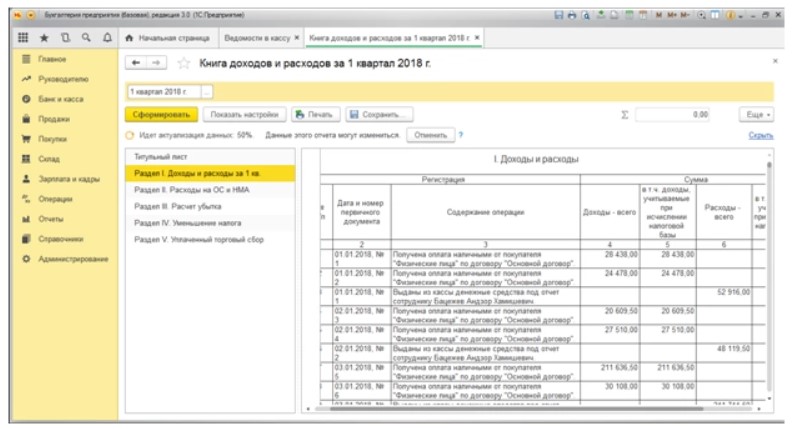Click the "Скрыть" link
Viewport: 794px width, 429px height.
coord(761,135)
